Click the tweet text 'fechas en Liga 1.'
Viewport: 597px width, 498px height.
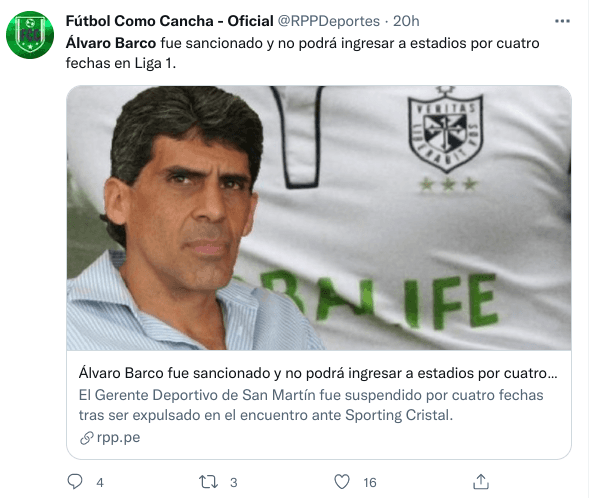[x=121, y=63]
